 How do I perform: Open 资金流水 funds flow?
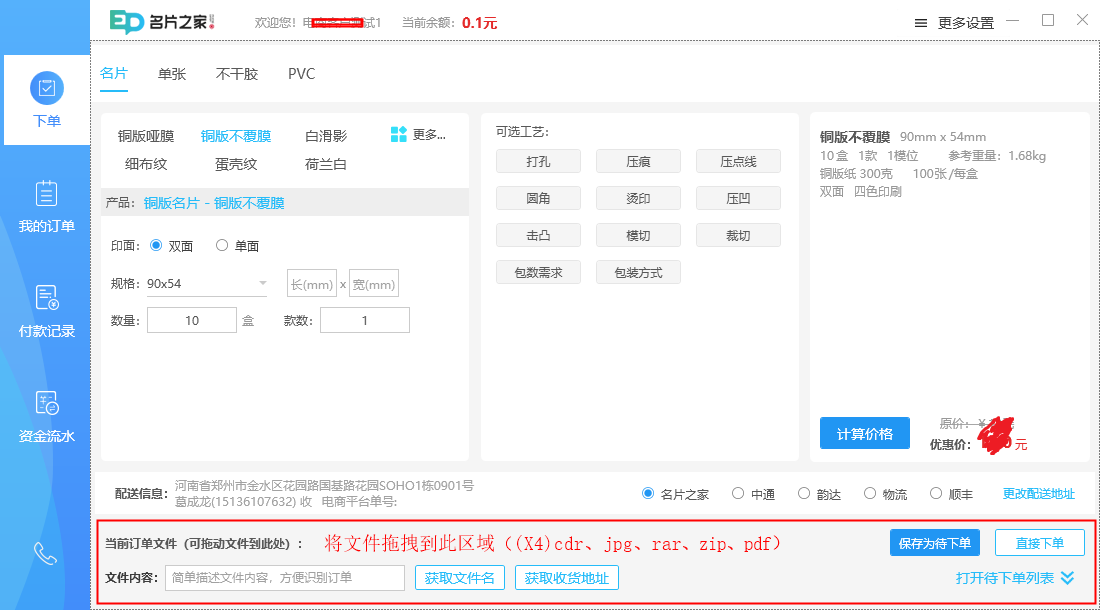pyautogui.click(x=47, y=416)
